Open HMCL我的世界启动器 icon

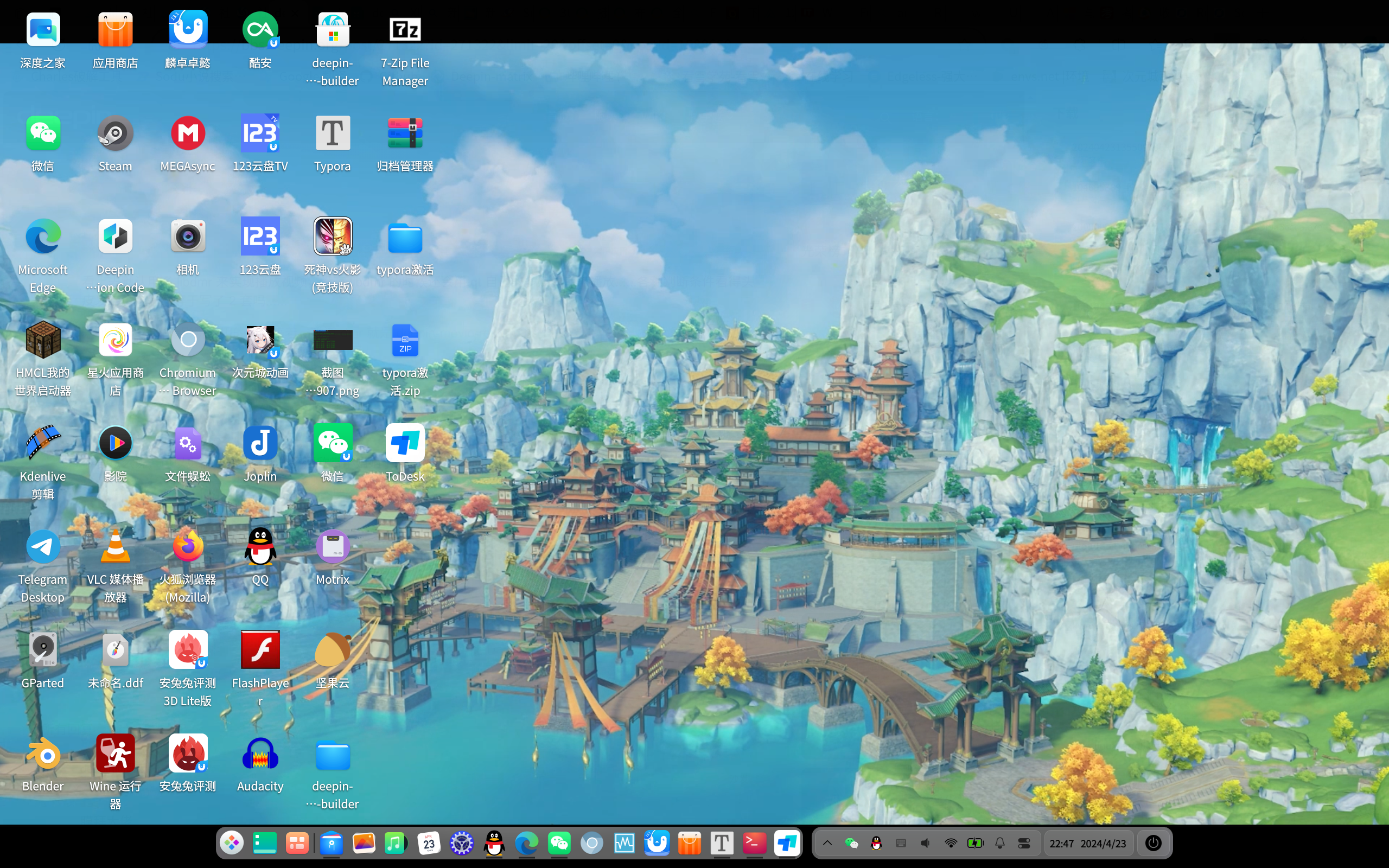[43, 340]
